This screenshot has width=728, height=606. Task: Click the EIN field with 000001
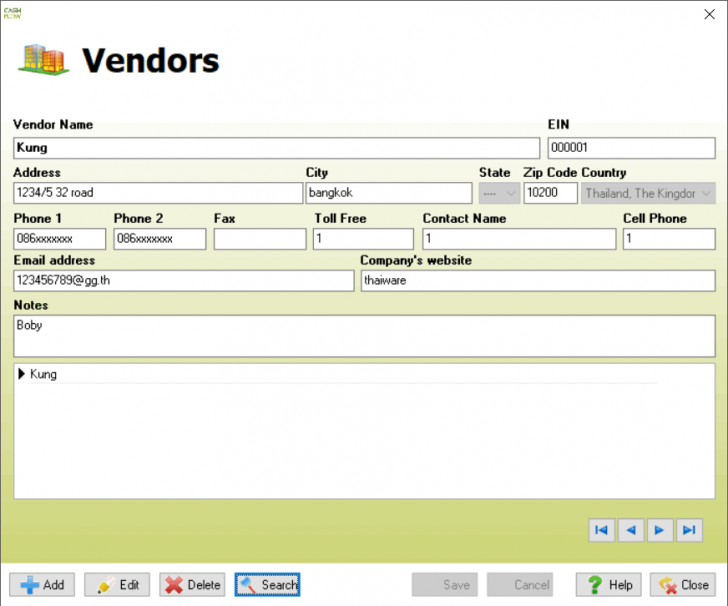point(631,148)
